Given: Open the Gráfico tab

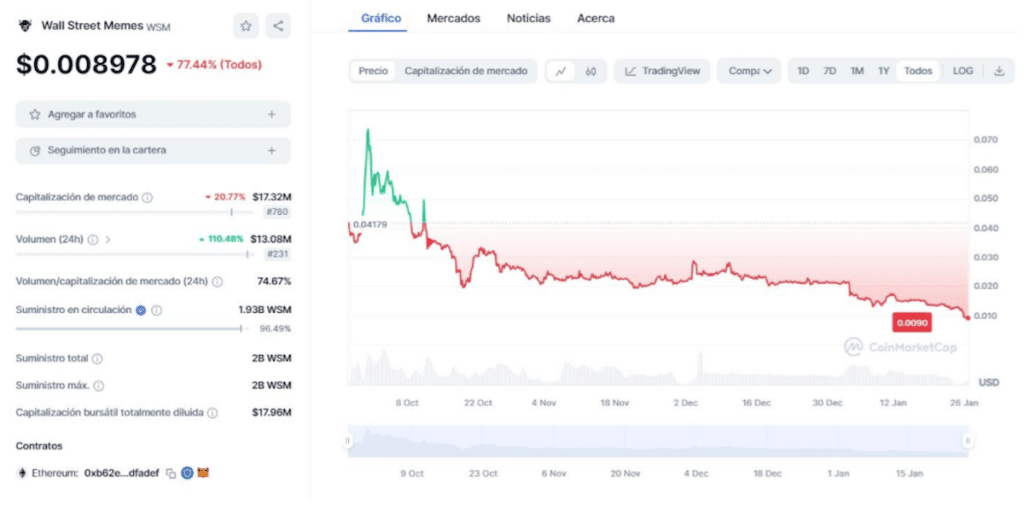Looking at the screenshot, I should tap(381, 18).
